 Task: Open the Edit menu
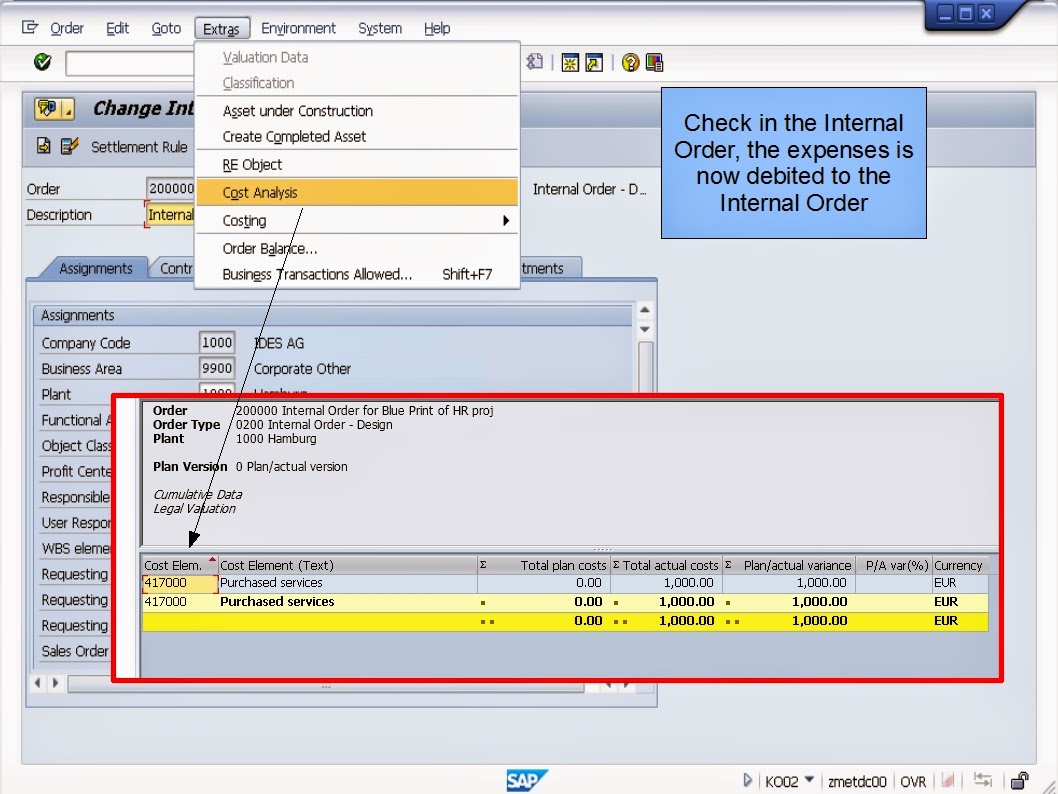(117, 28)
